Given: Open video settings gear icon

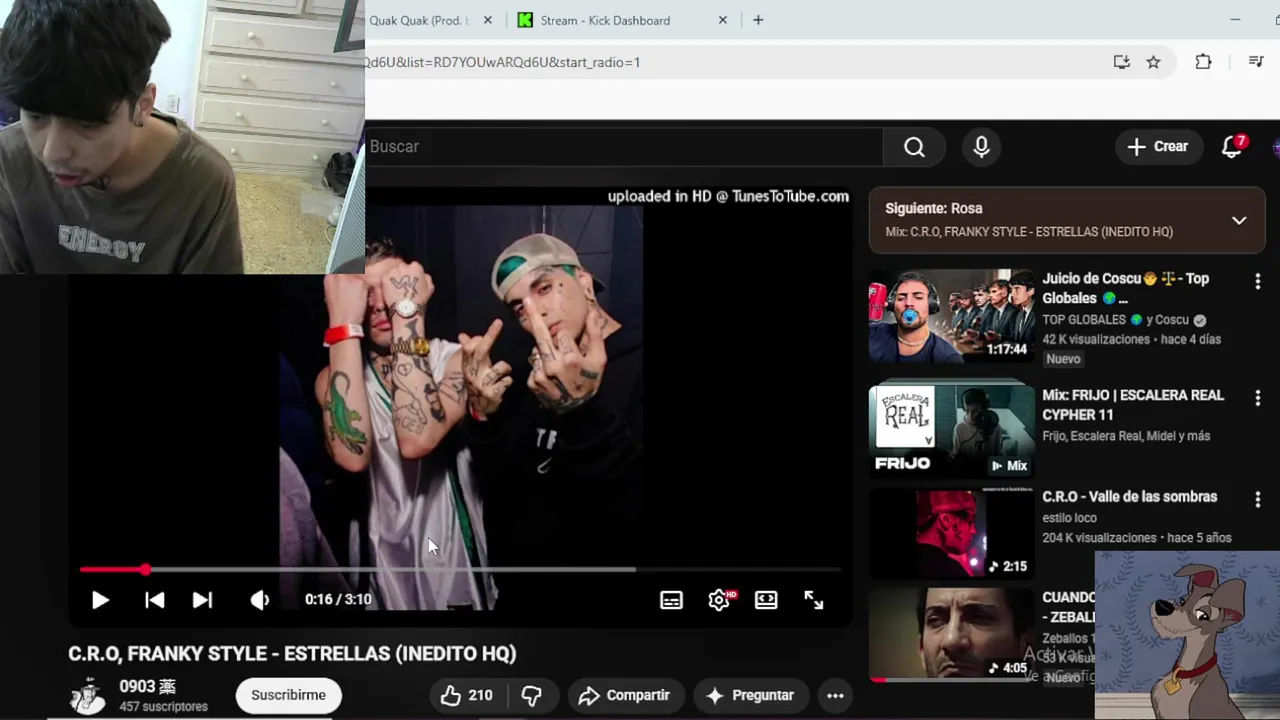Looking at the screenshot, I should 719,600.
